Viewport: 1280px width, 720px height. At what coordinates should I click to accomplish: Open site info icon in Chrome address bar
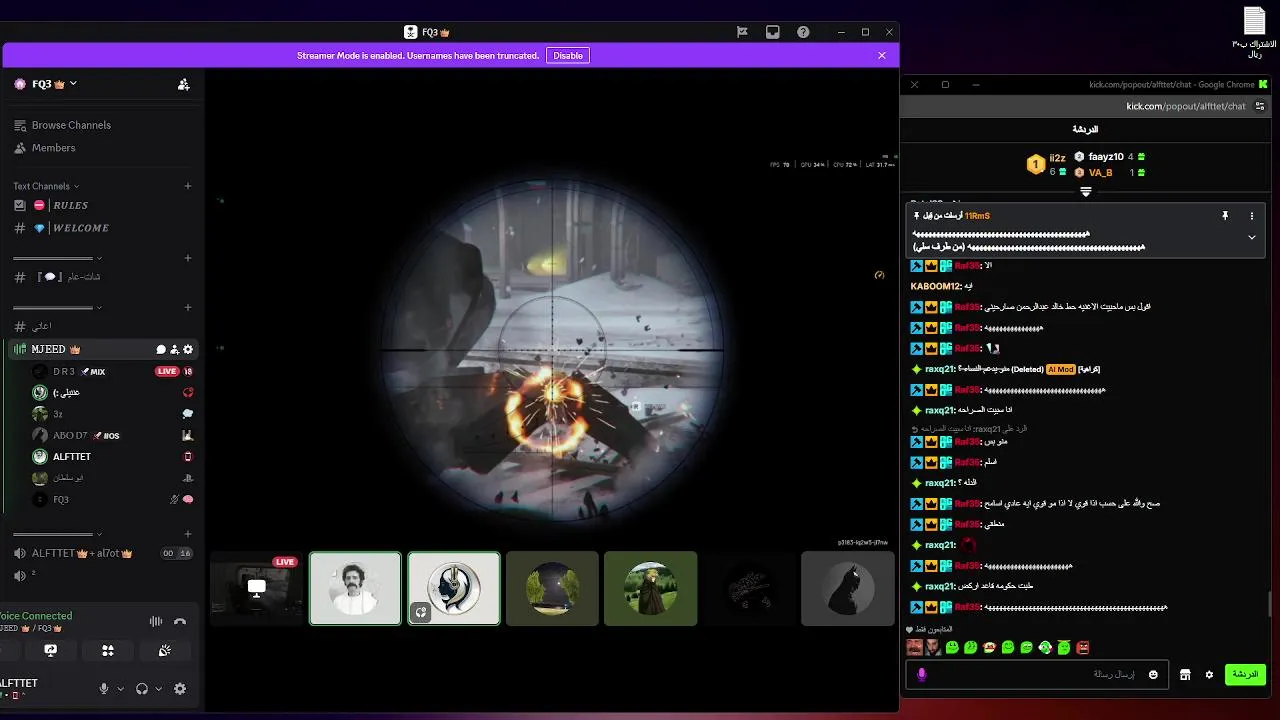pyautogui.click(x=1260, y=106)
